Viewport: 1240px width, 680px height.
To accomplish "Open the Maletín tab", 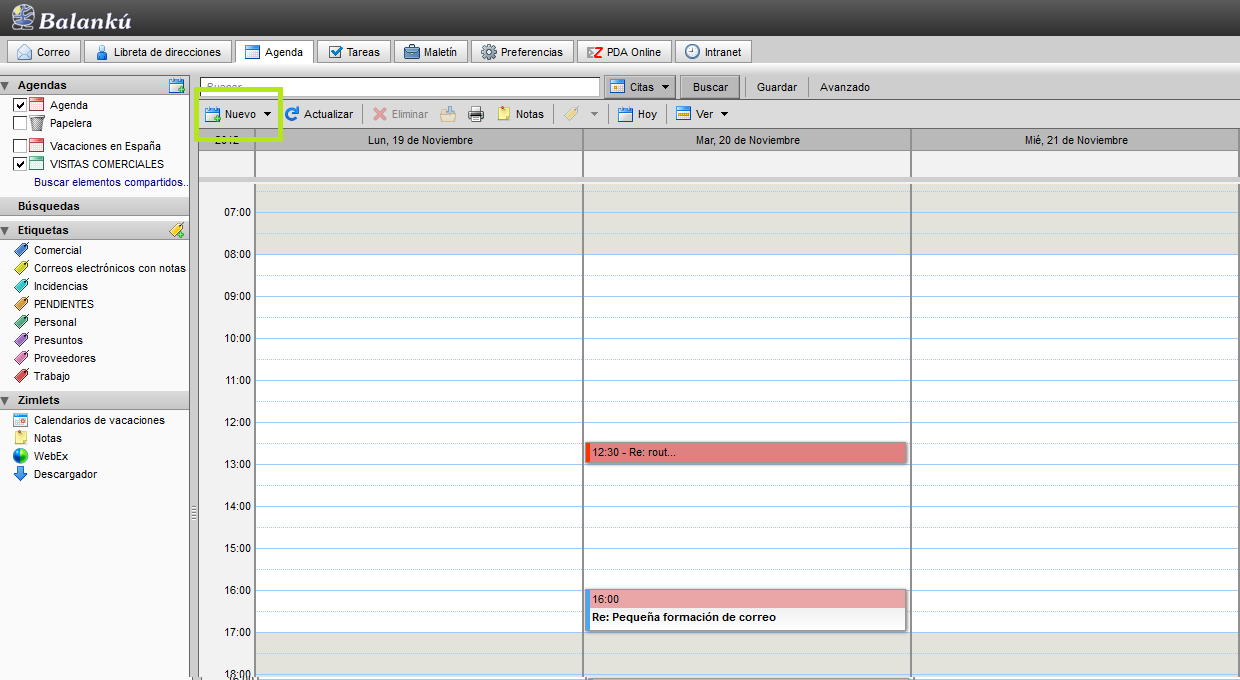I will pyautogui.click(x=431, y=52).
